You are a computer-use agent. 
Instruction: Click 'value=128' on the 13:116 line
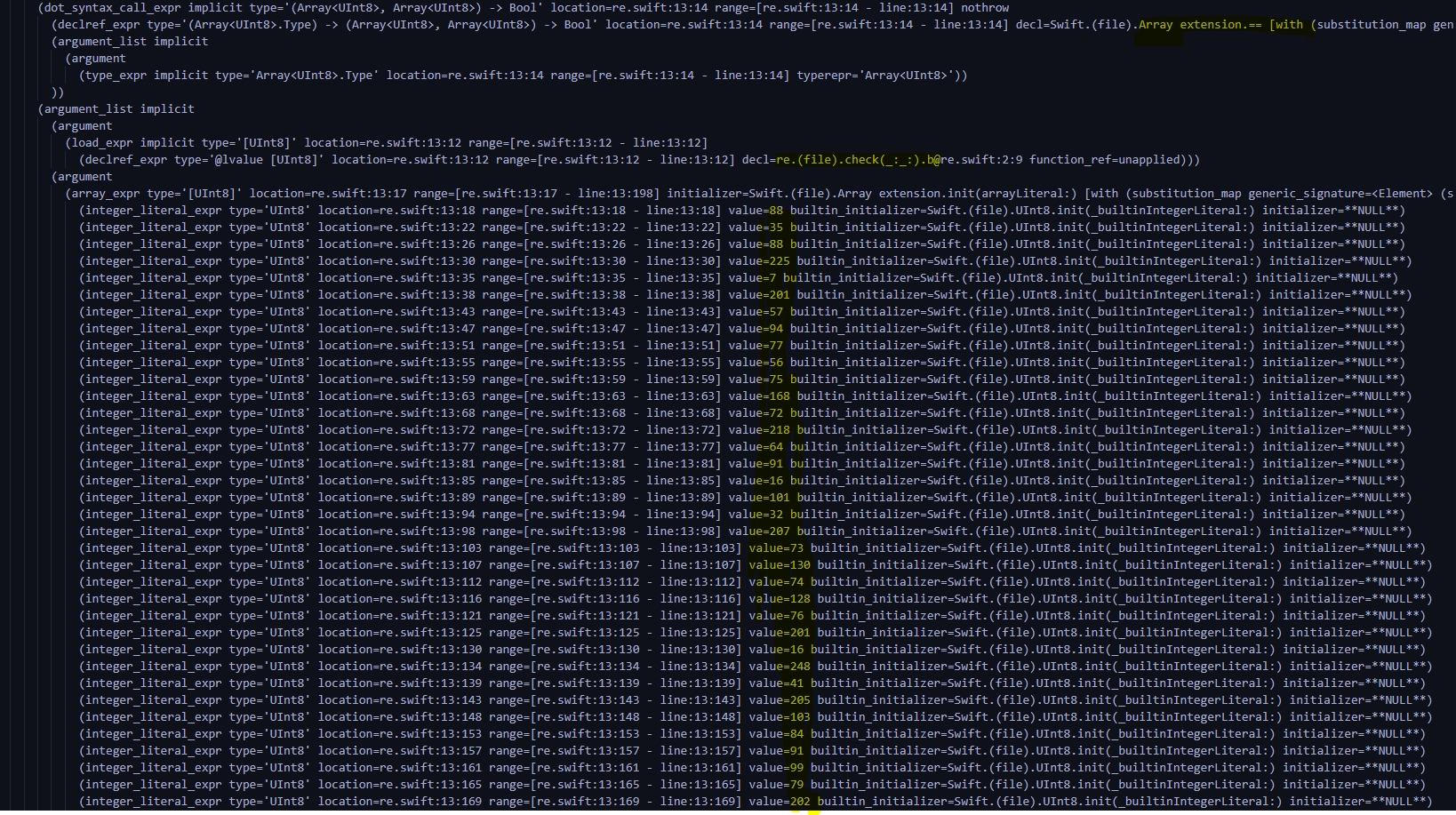(780, 598)
